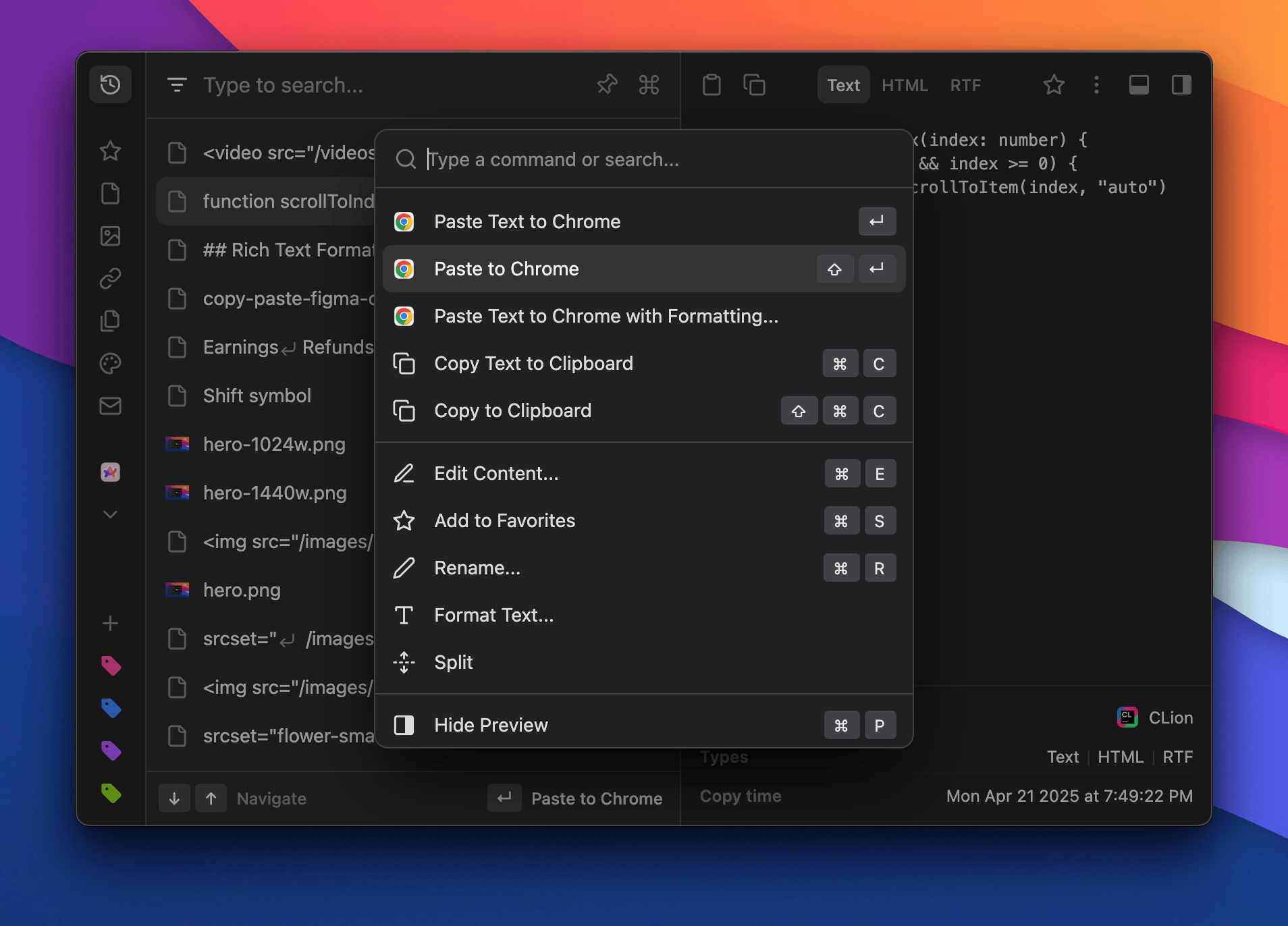1288x926 pixels.
Task: Click the filter icon beside search
Action: (177, 85)
